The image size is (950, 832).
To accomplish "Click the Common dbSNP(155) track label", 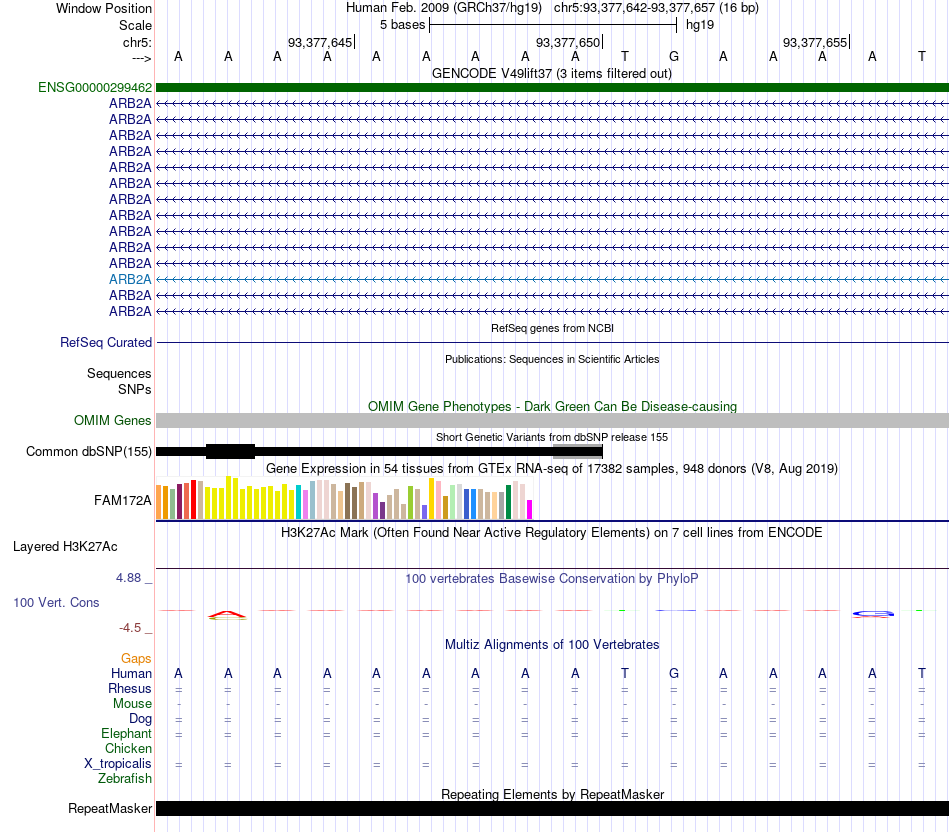I will coord(88,451).
